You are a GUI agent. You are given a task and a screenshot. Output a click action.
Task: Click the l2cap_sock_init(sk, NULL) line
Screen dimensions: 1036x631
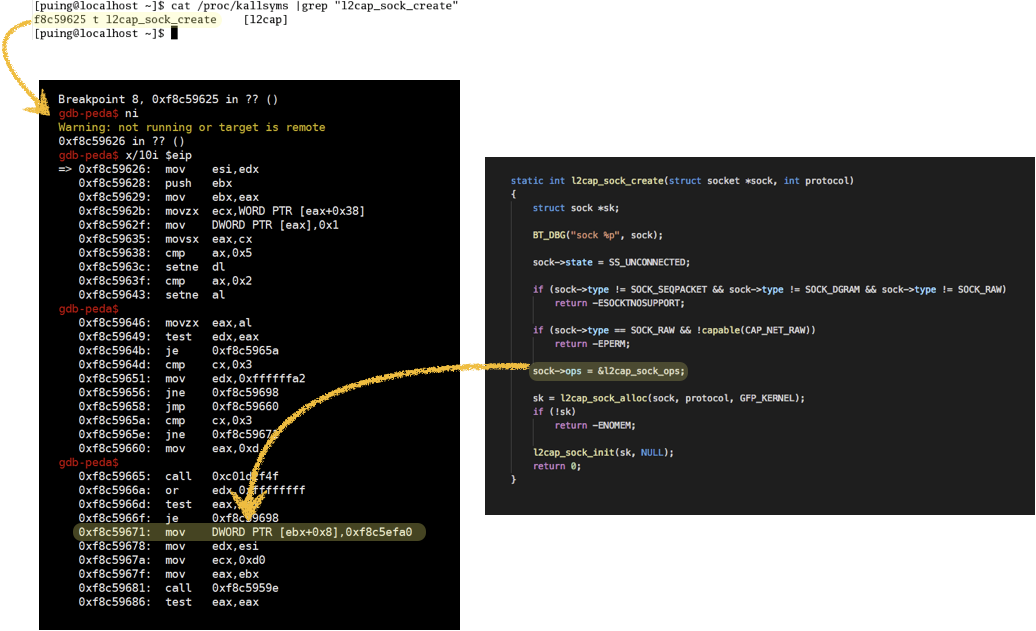coord(603,452)
